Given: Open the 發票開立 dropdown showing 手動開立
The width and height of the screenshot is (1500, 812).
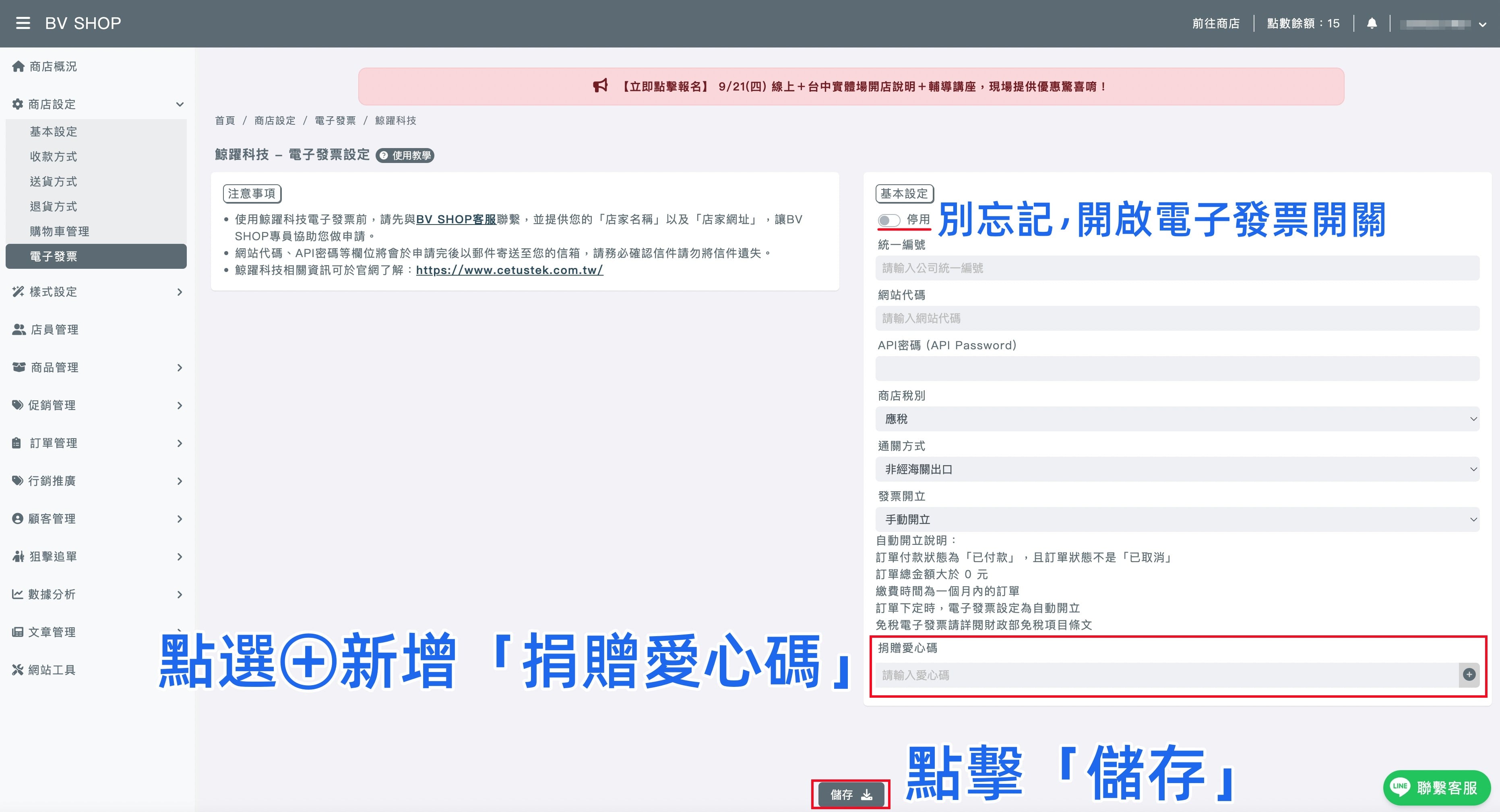Looking at the screenshot, I should tap(1178, 519).
